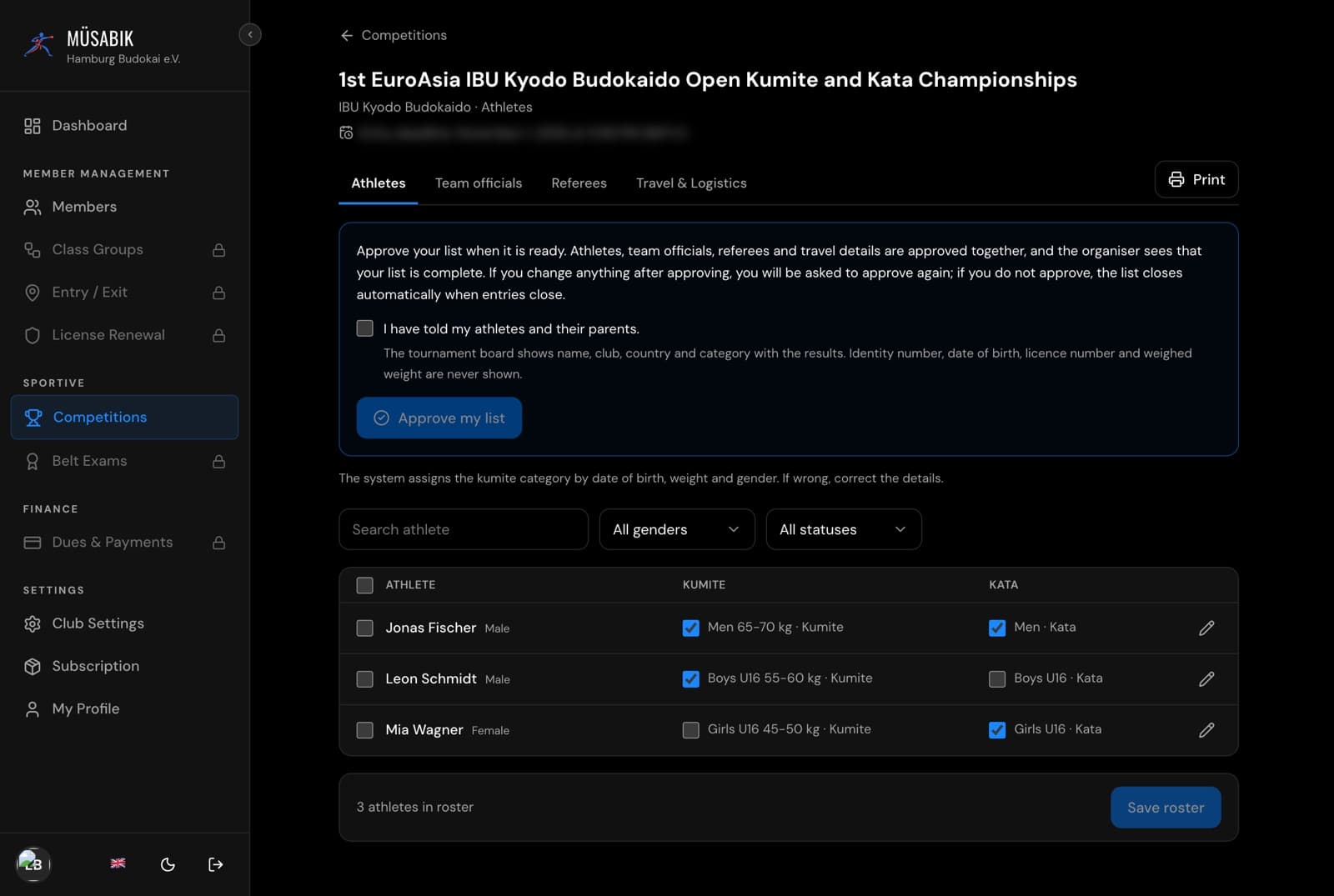1334x896 pixels.
Task: Click the lock icon beside Dues & Payments
Action: 219,543
